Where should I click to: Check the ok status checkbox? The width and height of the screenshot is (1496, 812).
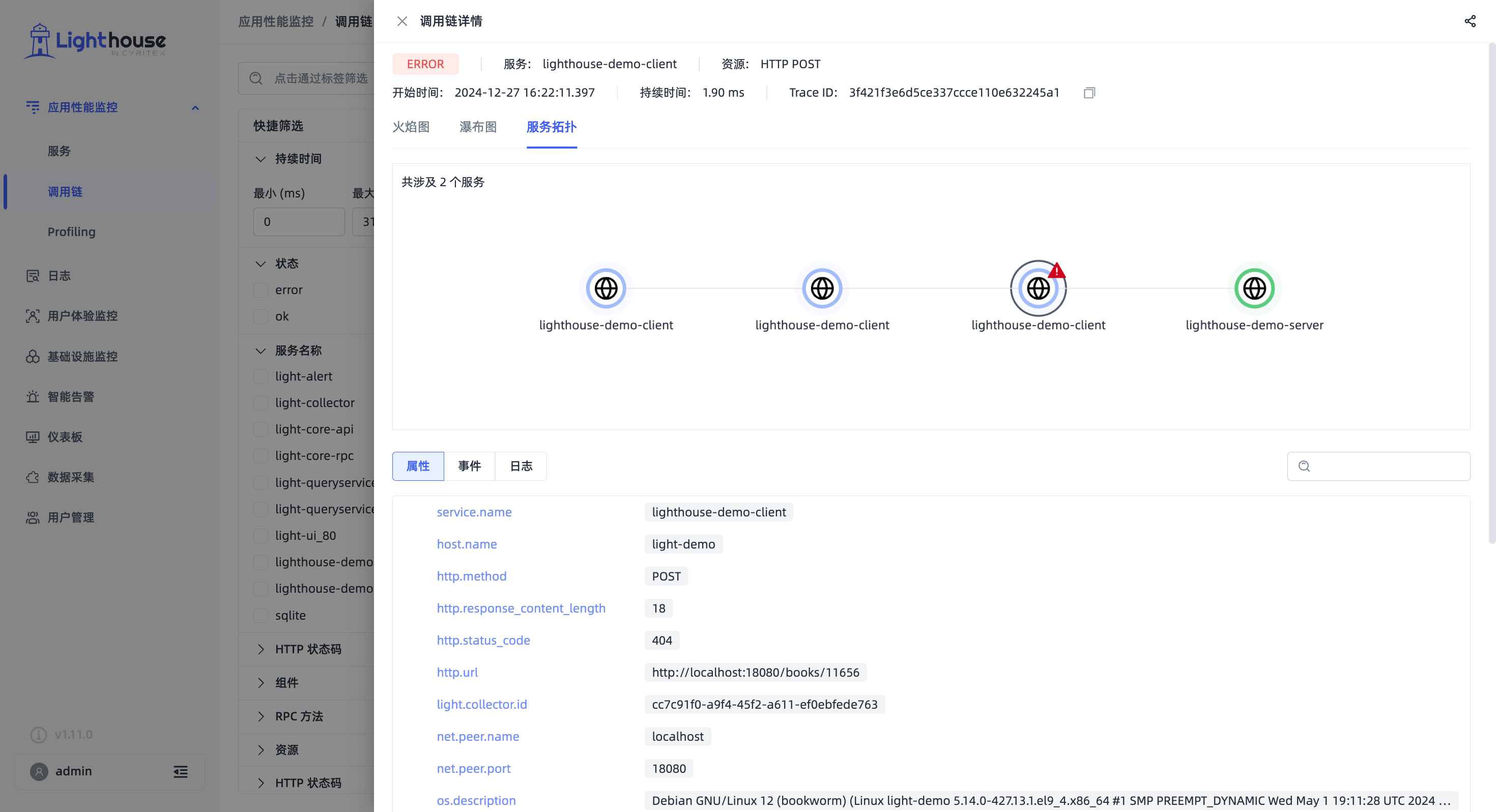pyautogui.click(x=261, y=316)
